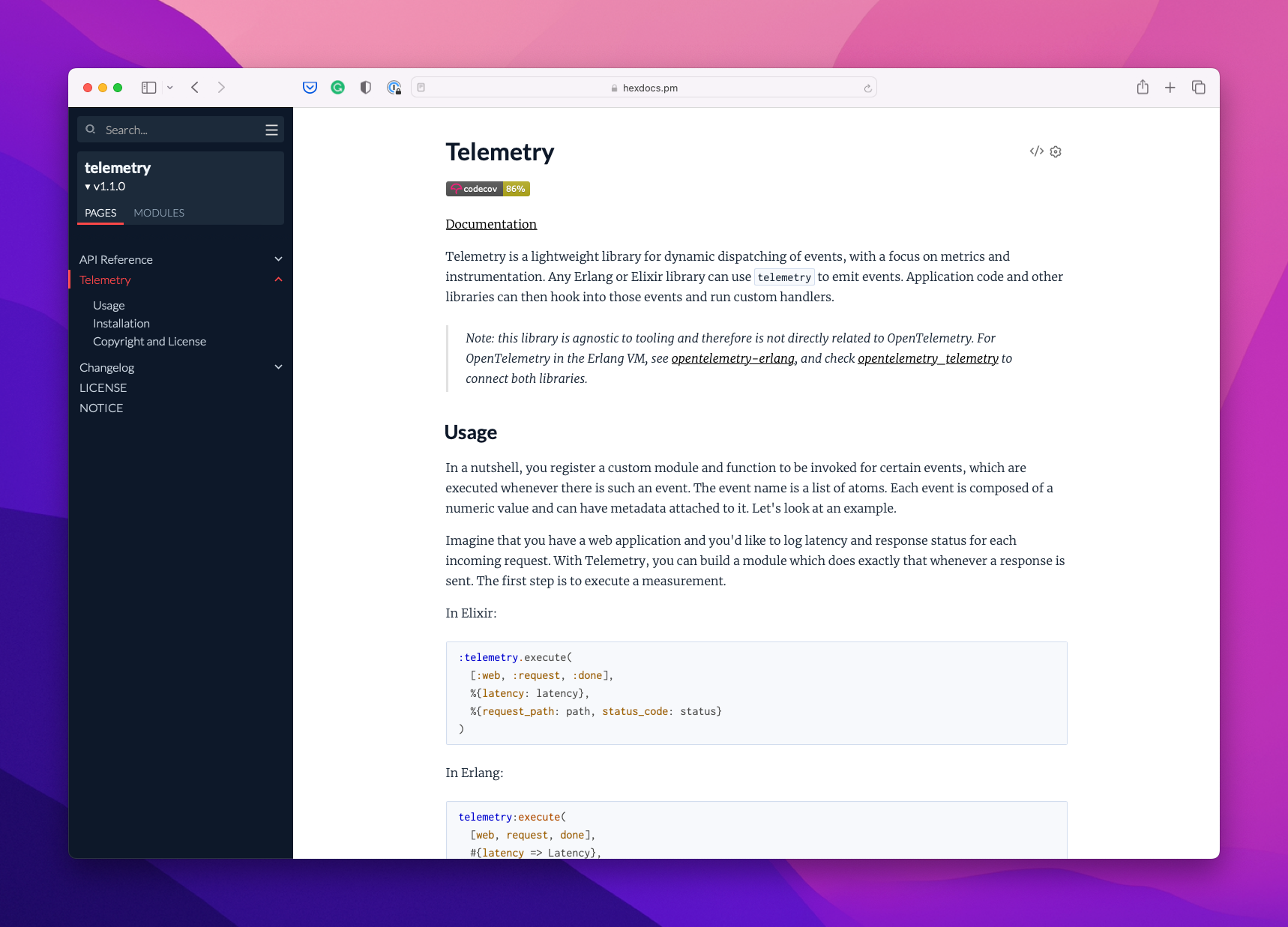The width and height of the screenshot is (1288, 927).
Task: Open the Changelog page
Action: coord(107,367)
